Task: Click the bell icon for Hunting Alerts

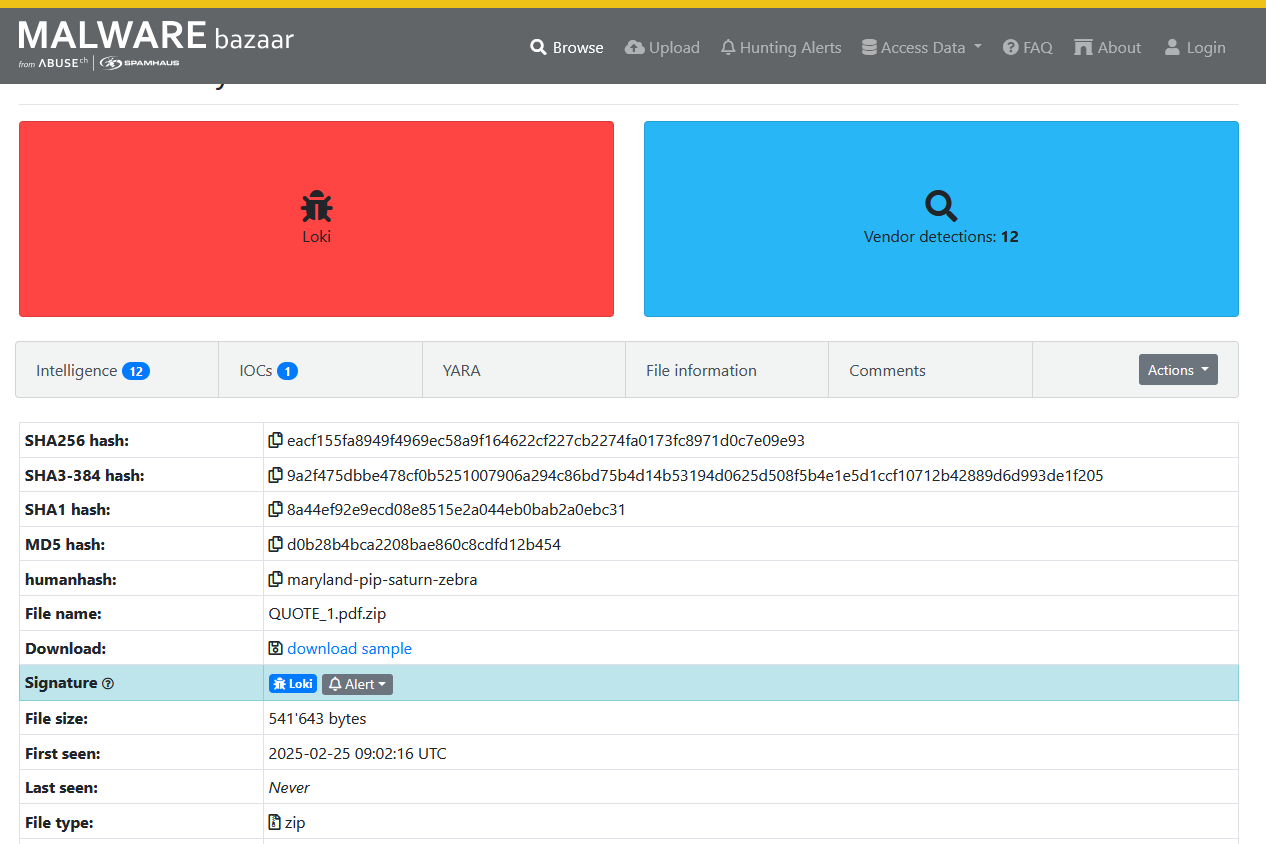Action: point(728,47)
